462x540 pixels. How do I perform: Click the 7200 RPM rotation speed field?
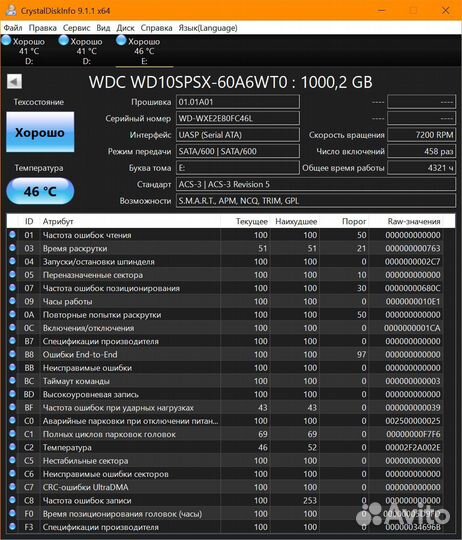421,135
